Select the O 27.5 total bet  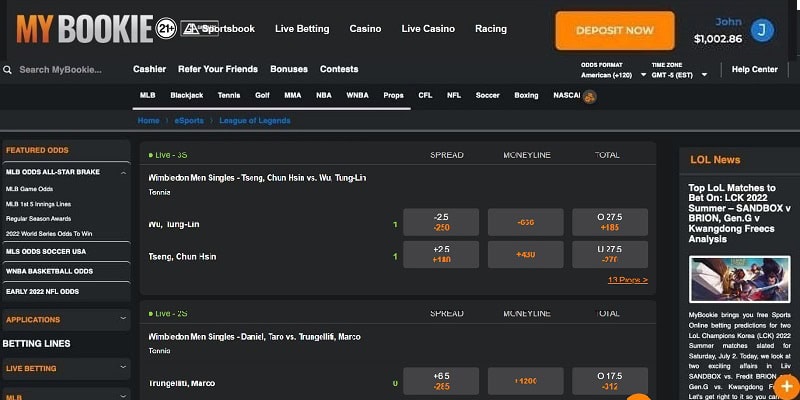click(610, 222)
